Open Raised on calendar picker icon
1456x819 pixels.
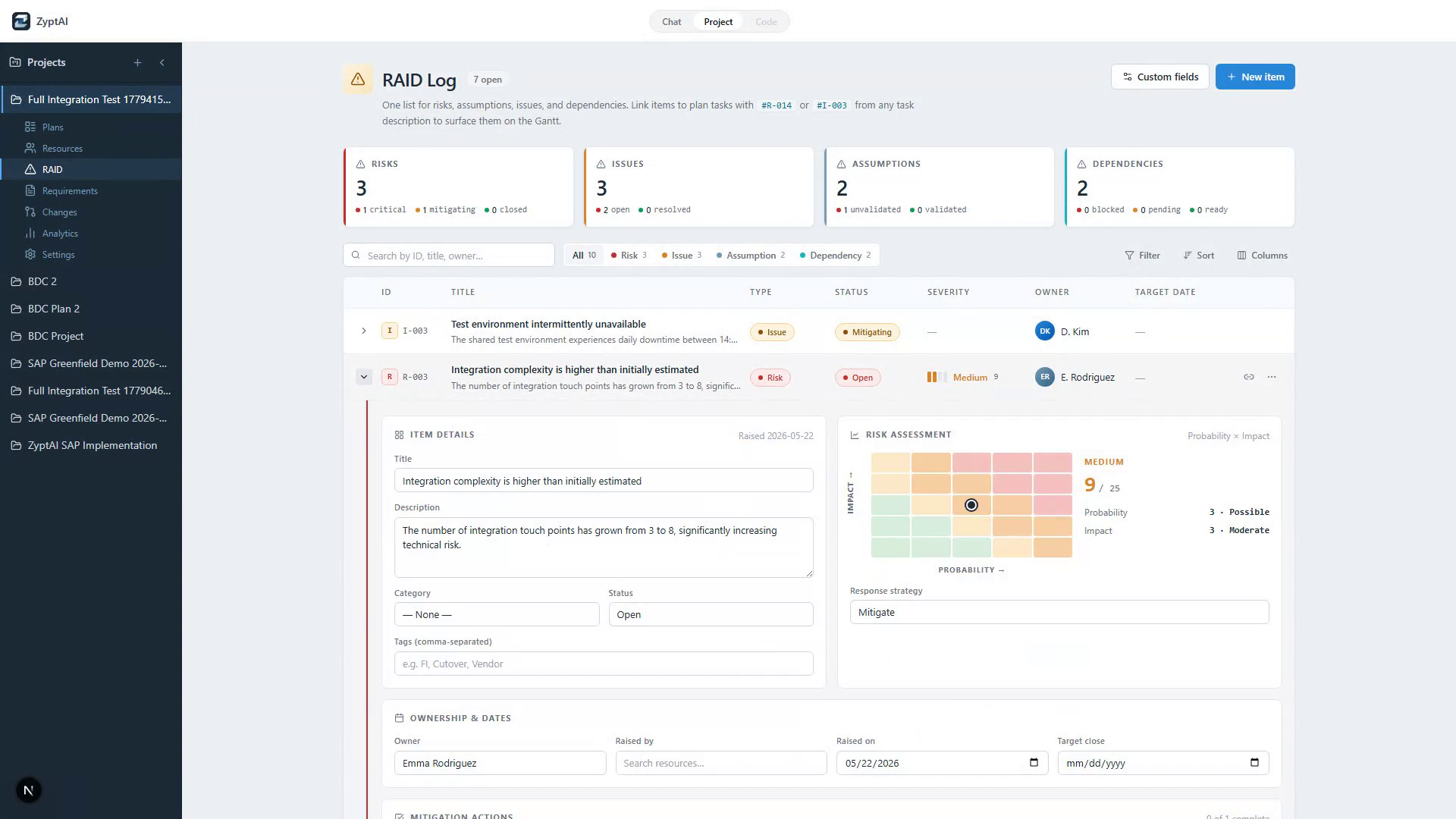click(1034, 762)
